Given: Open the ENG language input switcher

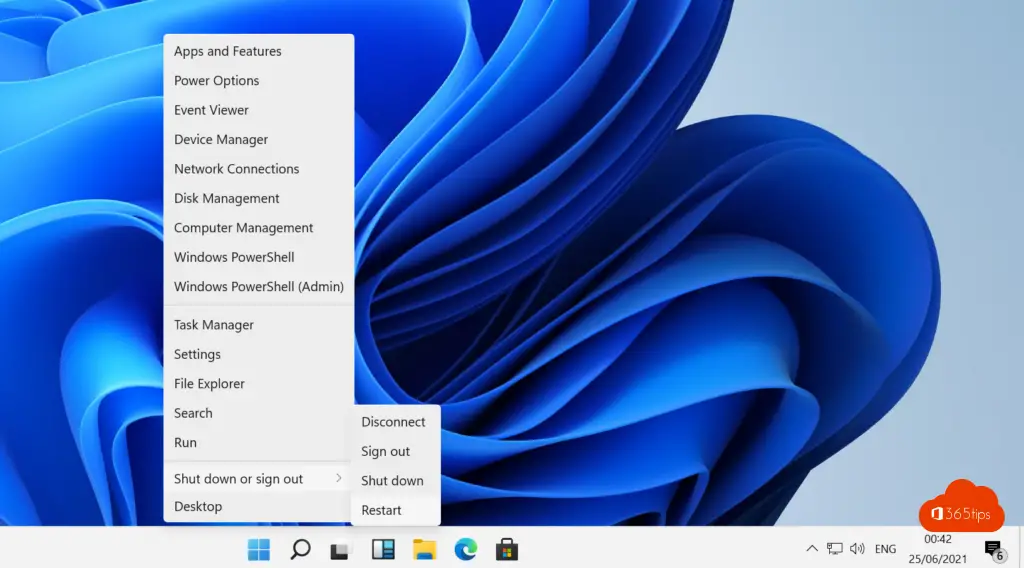Looking at the screenshot, I should coord(885,549).
